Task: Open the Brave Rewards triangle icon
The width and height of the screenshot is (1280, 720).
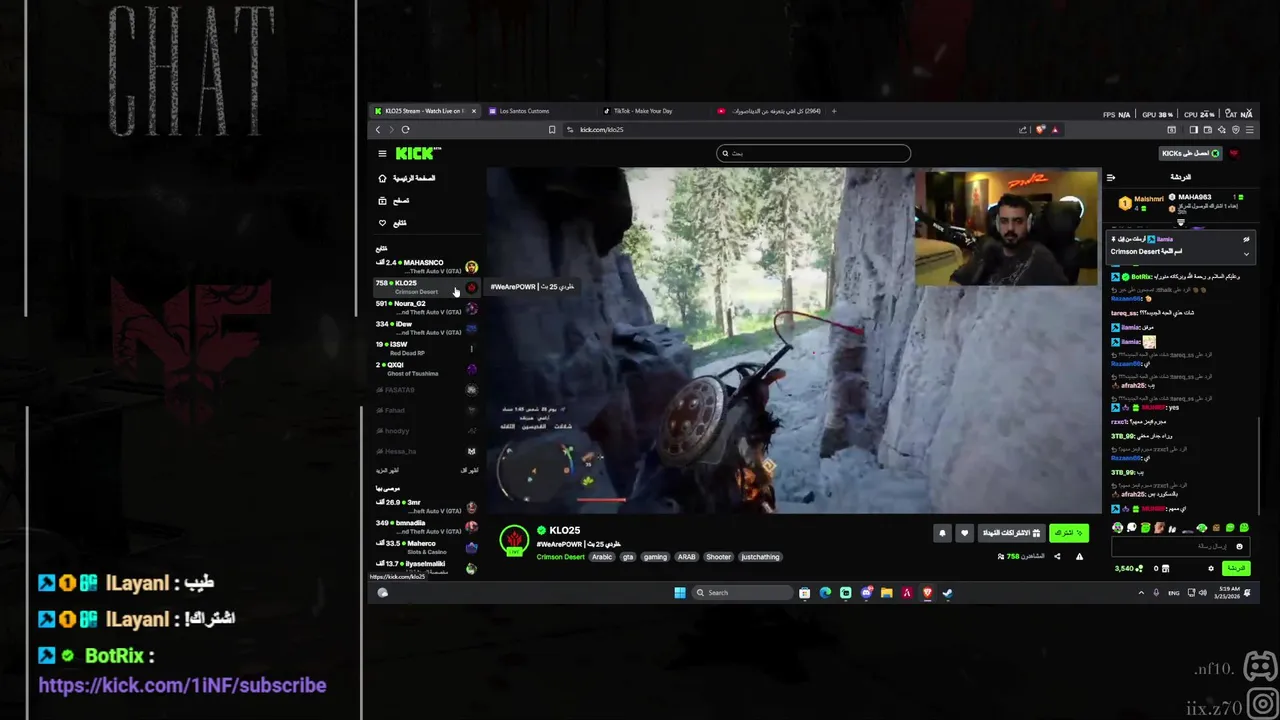Action: coord(1054,129)
